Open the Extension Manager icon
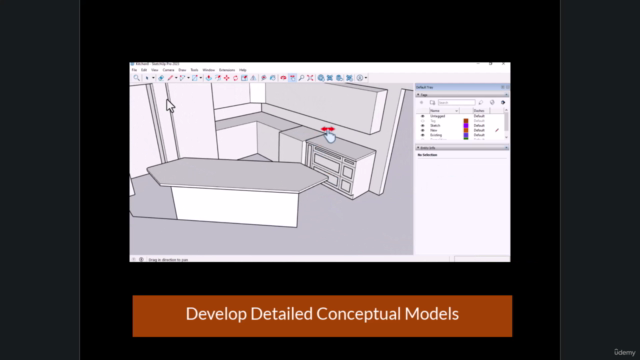Viewport: 640px width, 360px height. pyautogui.click(x=349, y=78)
